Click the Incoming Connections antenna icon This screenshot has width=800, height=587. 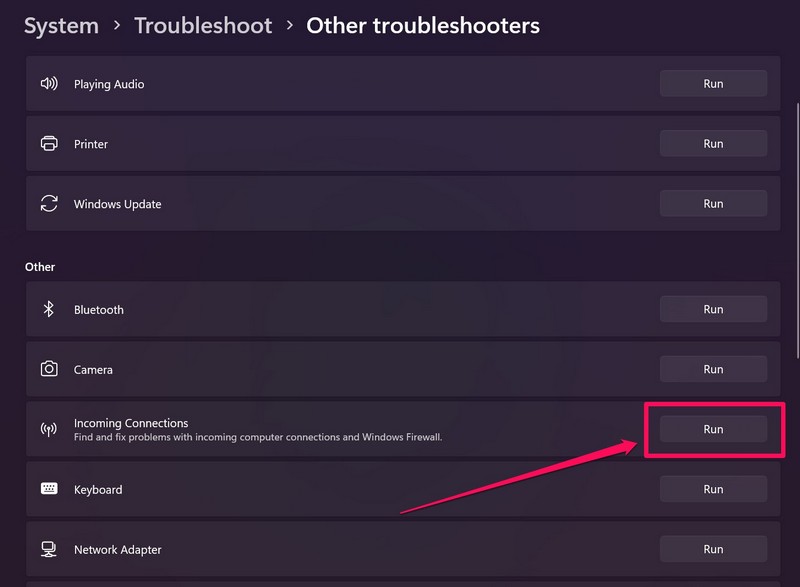(x=49, y=430)
